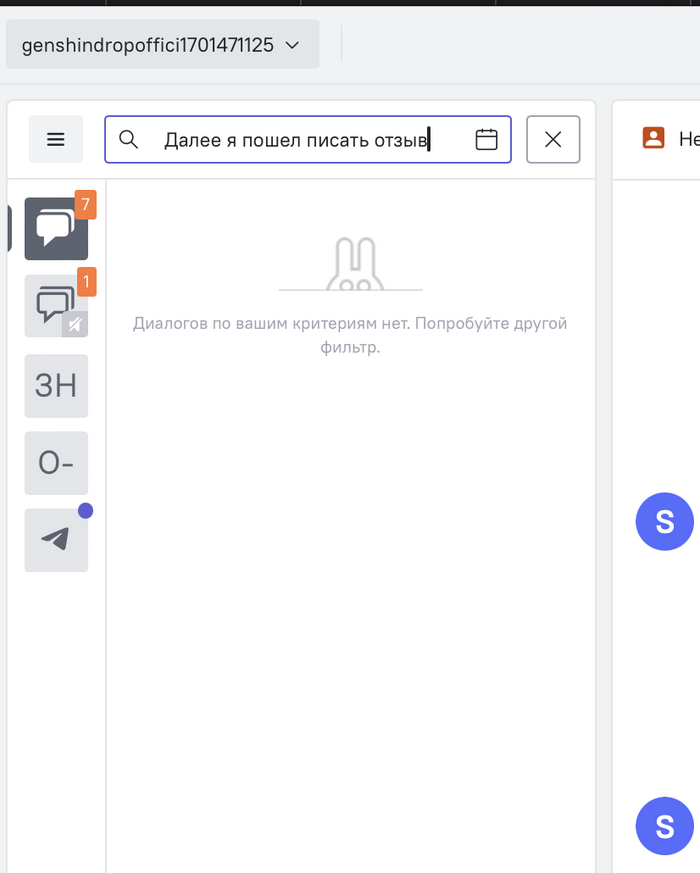The height and width of the screenshot is (873, 700).
Task: Click the lower "S" user avatar
Action: [665, 826]
